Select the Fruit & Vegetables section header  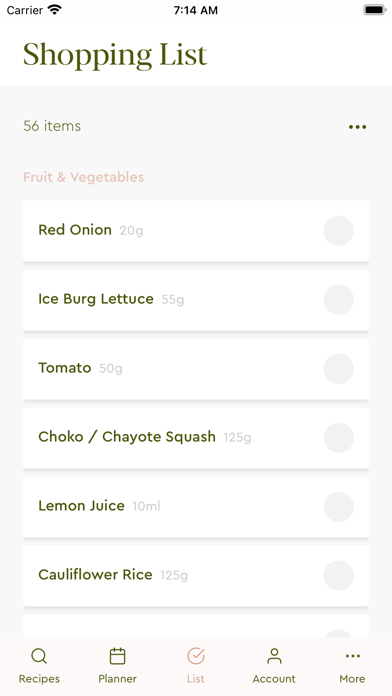[83, 177]
